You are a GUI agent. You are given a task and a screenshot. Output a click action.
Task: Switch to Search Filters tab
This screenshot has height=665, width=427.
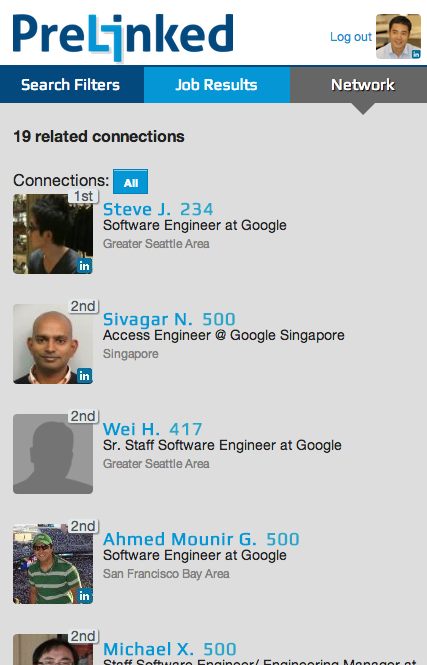tap(72, 85)
